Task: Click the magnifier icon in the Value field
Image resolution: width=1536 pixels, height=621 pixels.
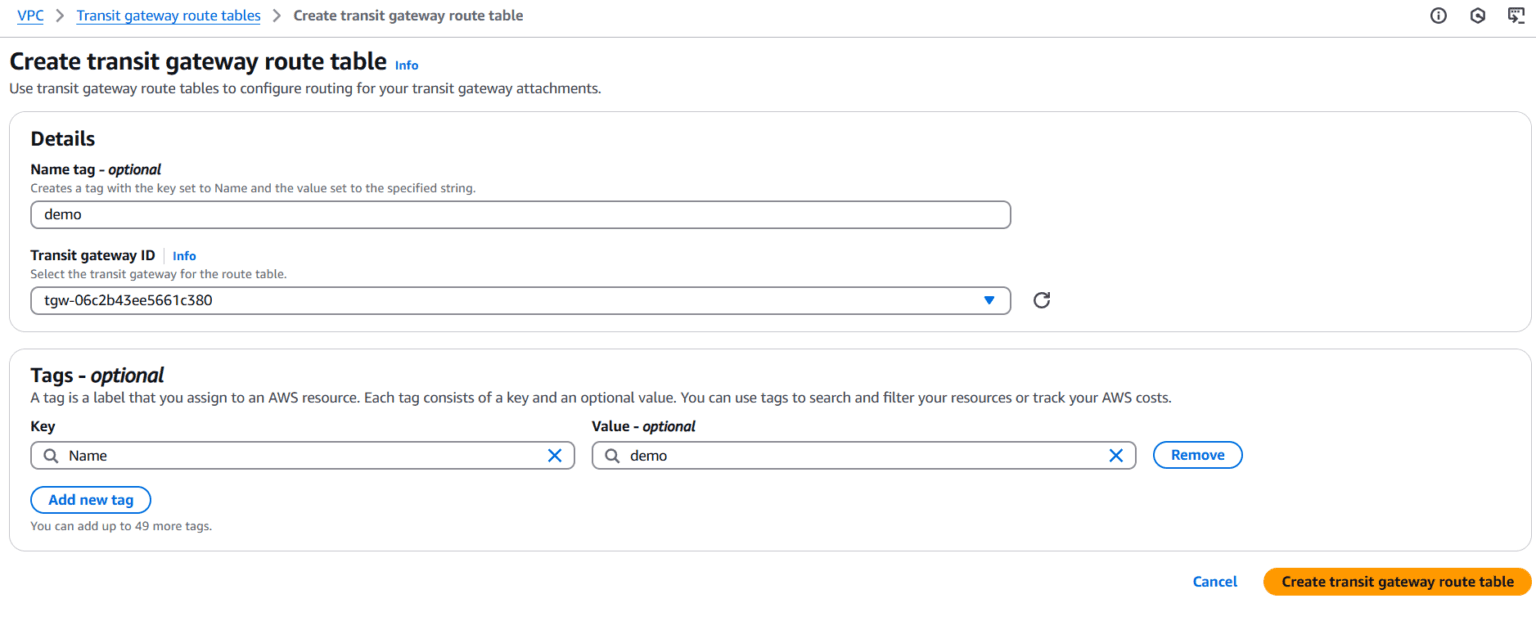Action: click(611, 455)
